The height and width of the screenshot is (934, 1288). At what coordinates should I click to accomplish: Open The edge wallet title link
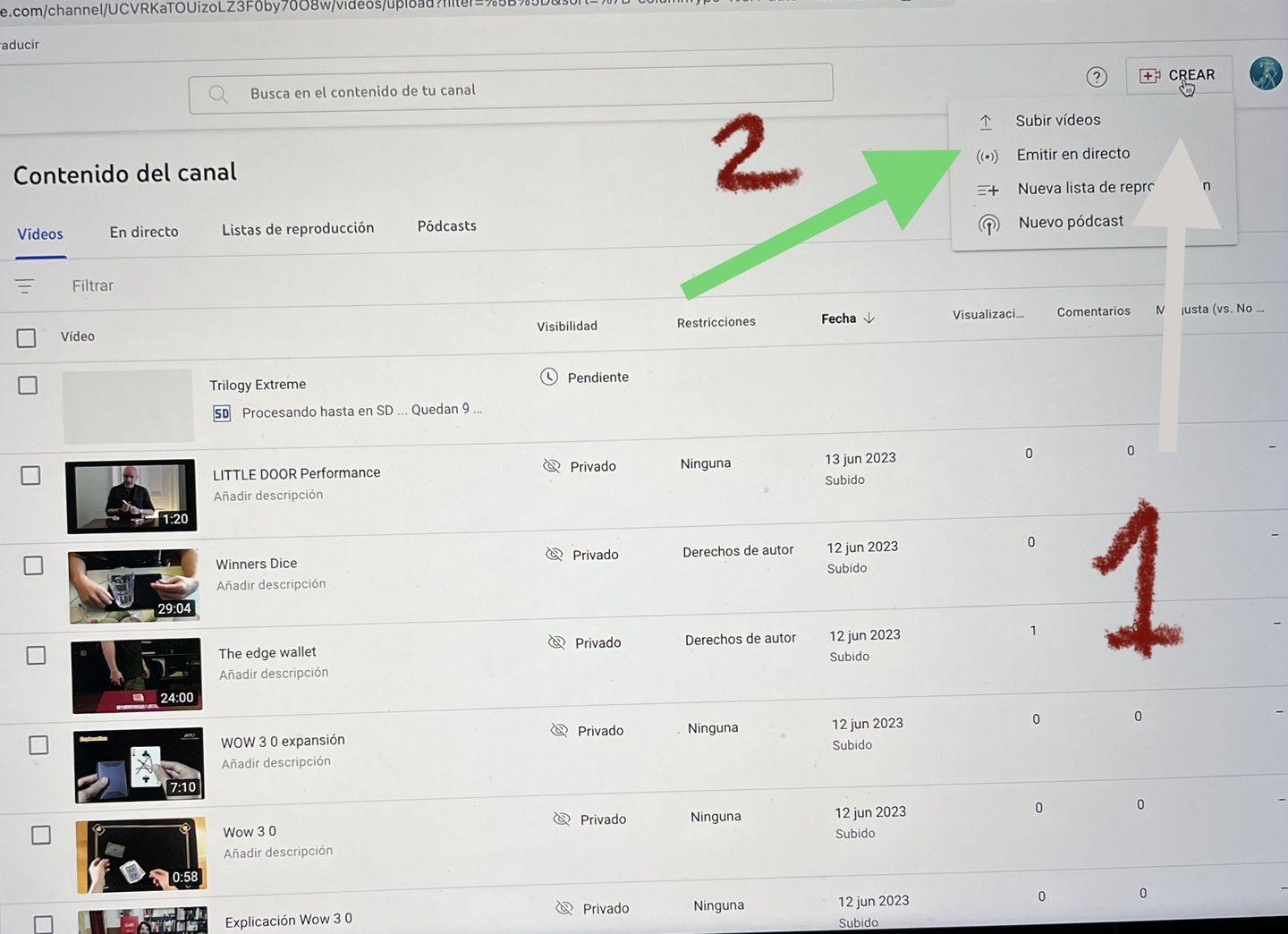[x=267, y=653]
